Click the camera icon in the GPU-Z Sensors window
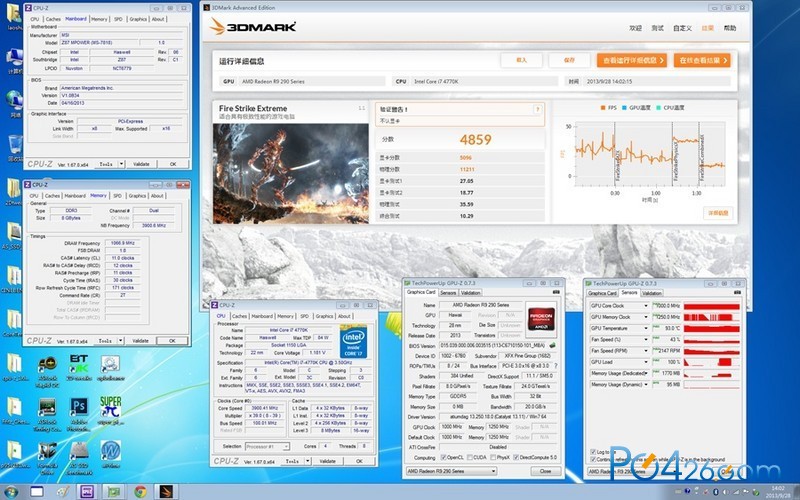 [737, 292]
